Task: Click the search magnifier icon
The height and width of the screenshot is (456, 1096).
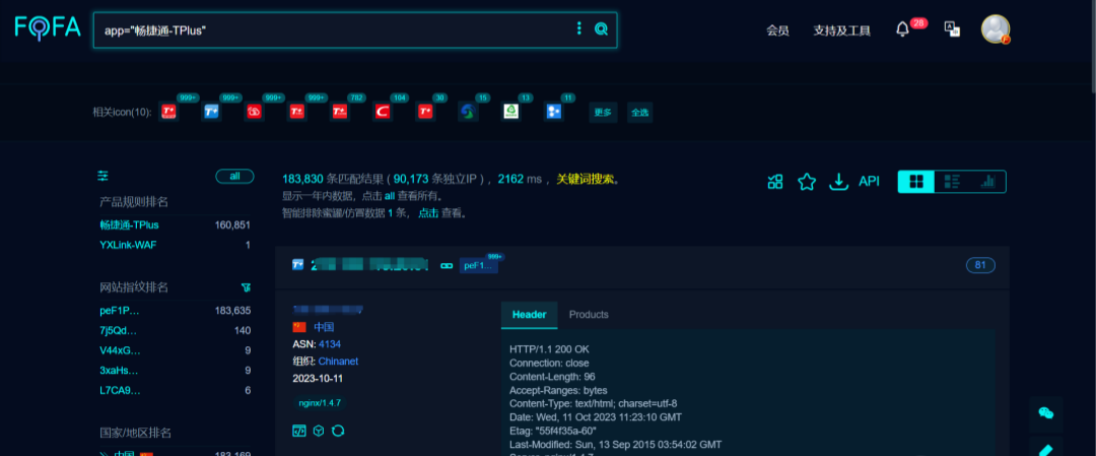Action: tap(601, 29)
